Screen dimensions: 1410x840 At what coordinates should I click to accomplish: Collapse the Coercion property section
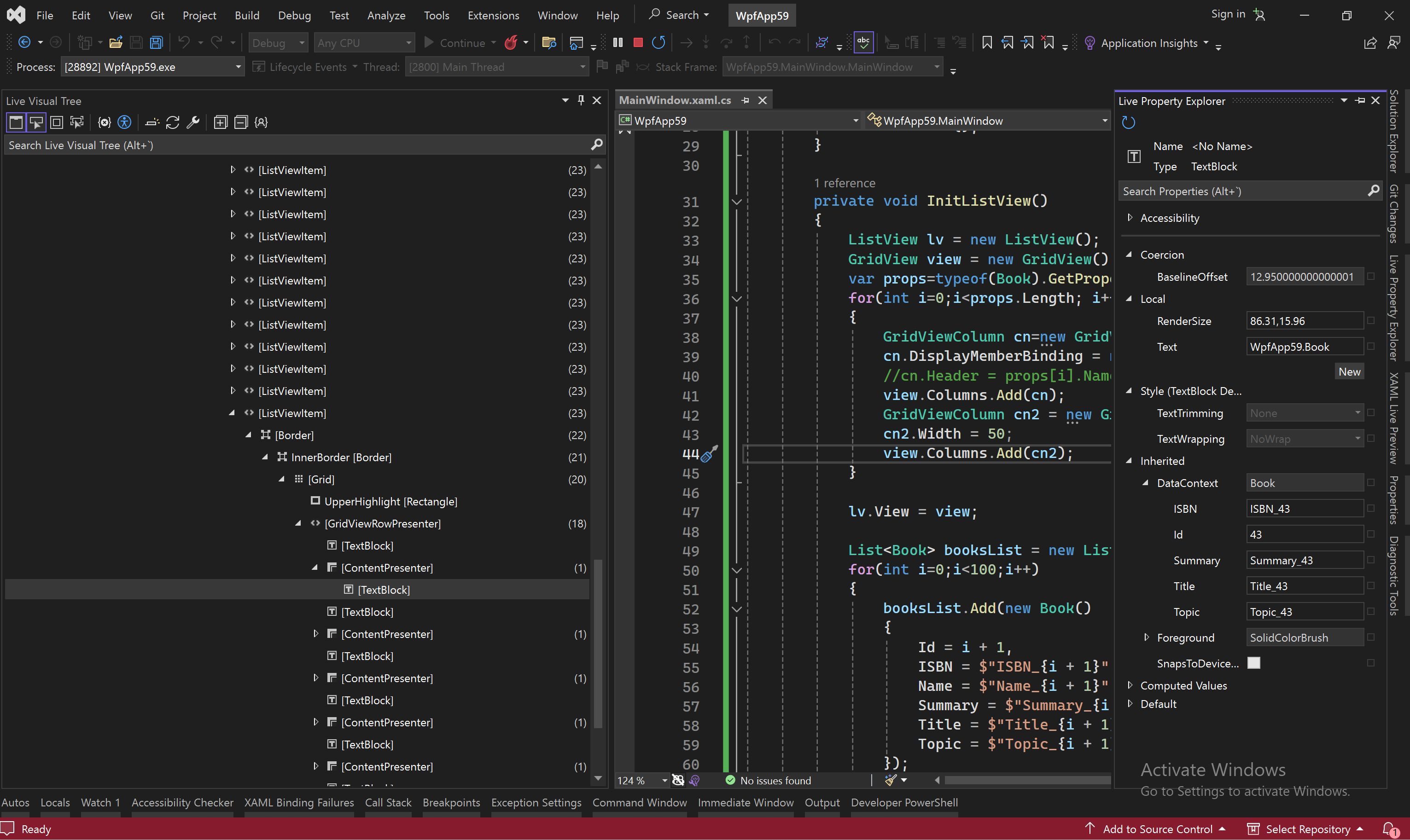click(1130, 254)
